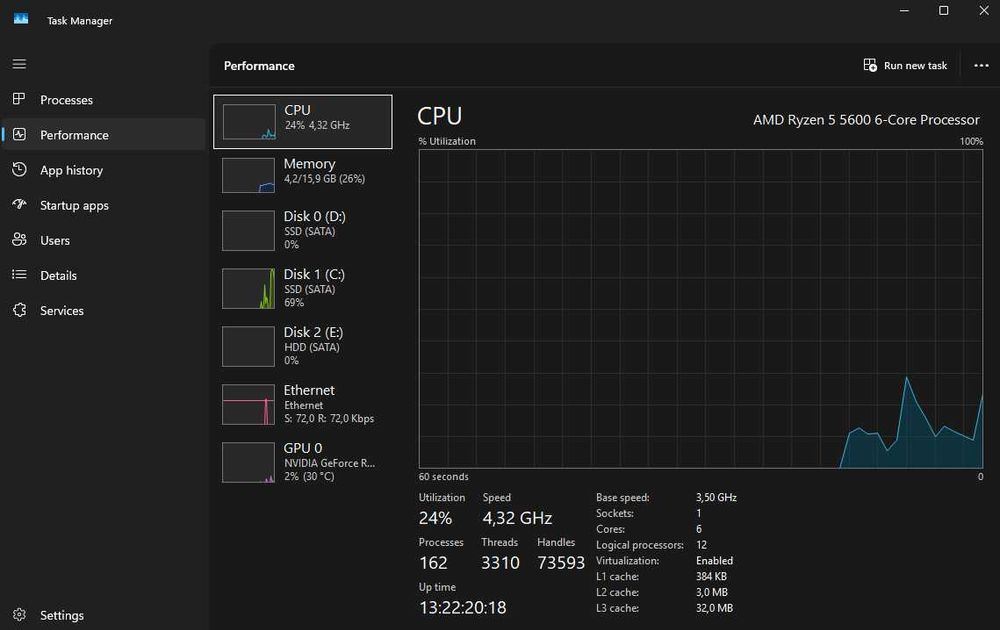Click the Processes sidebar icon
Viewport: 1000px width, 630px height.
coord(19,99)
